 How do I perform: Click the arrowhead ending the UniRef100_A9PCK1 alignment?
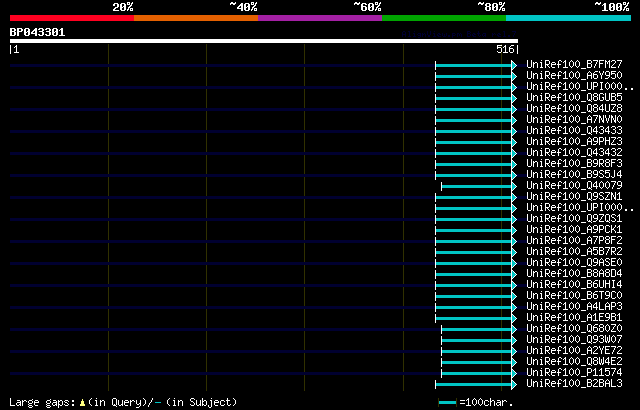point(514,230)
